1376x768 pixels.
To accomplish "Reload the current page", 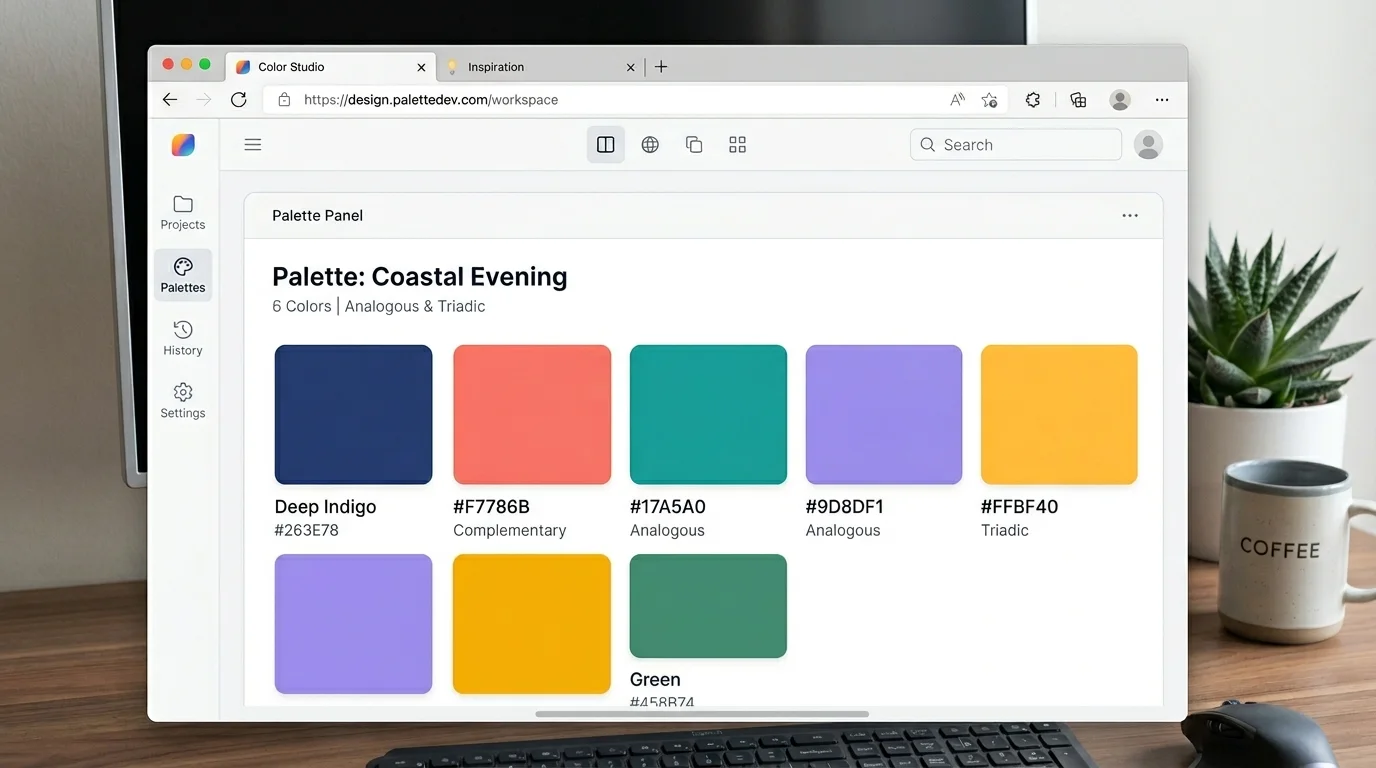I will point(238,99).
